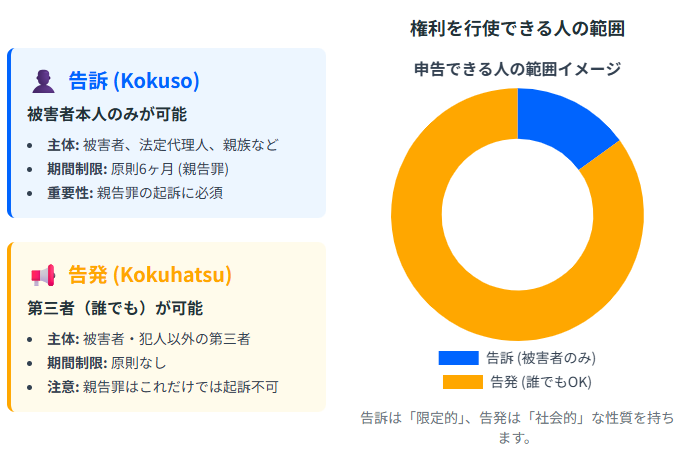
Task: Click the person icon beside 告訴 (Kokuso)
Action: 43,81
